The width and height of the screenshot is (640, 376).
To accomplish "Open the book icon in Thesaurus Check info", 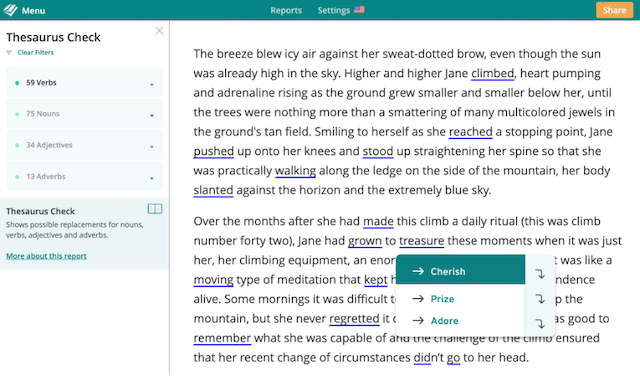I will click(155, 209).
